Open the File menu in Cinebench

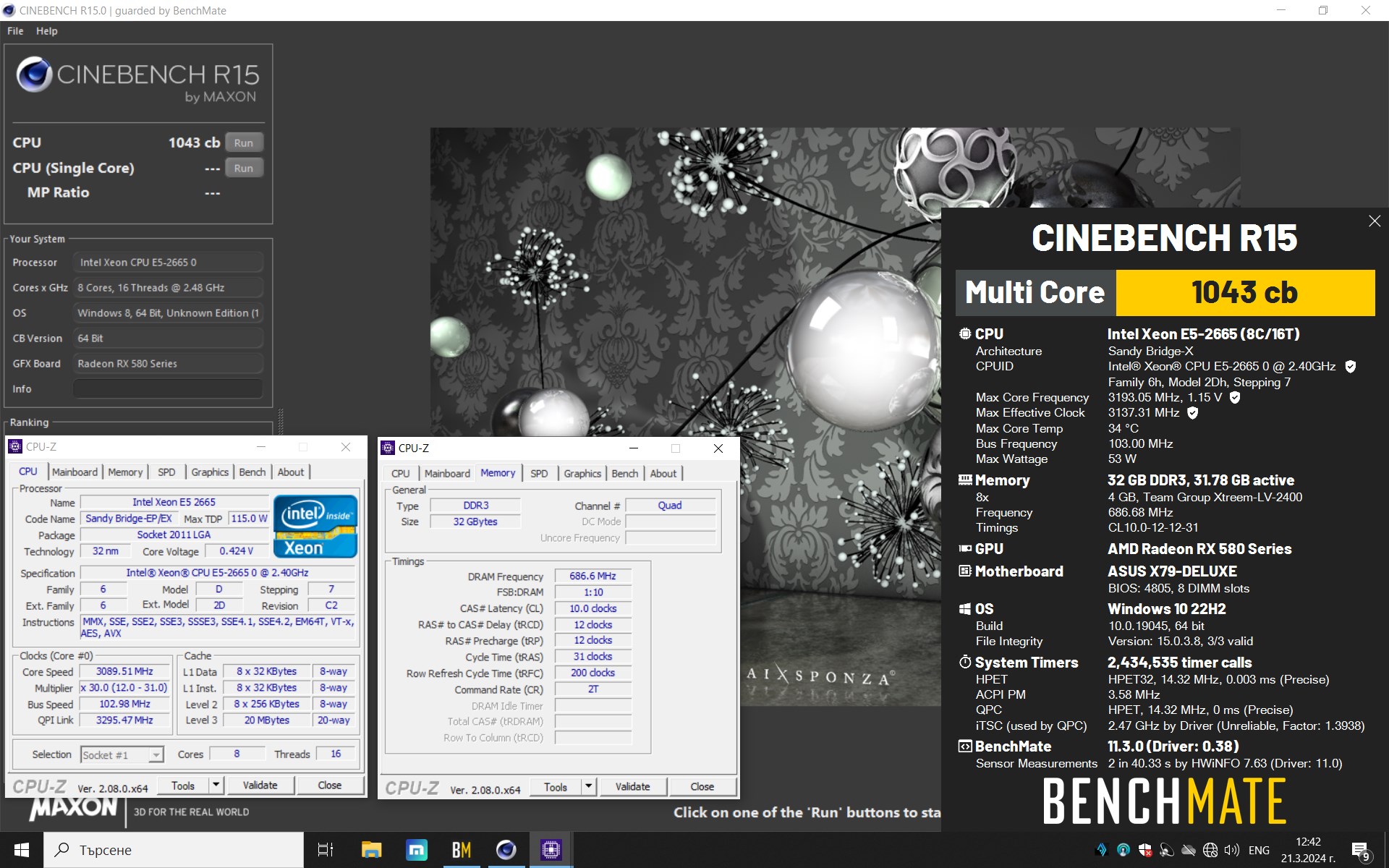click(15, 31)
